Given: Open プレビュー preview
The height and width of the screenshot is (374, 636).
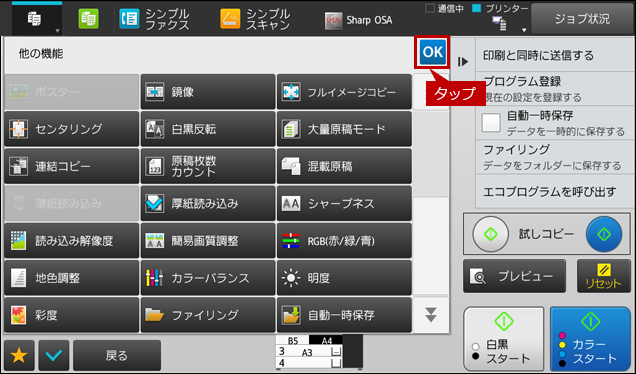Looking at the screenshot, I should 514,276.
